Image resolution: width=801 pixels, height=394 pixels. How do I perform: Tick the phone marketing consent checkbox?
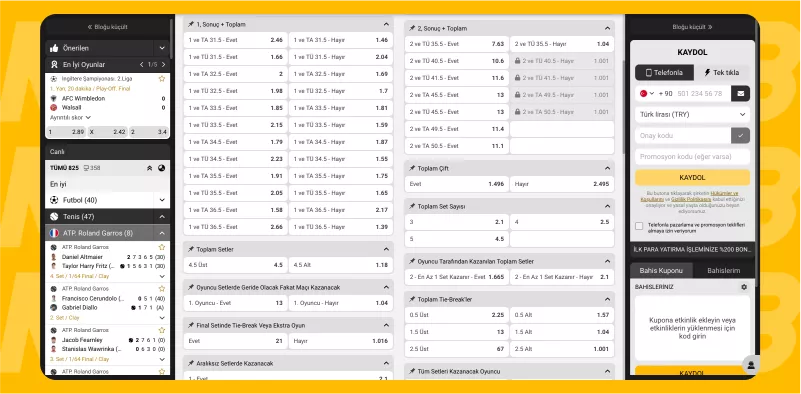[x=639, y=226]
